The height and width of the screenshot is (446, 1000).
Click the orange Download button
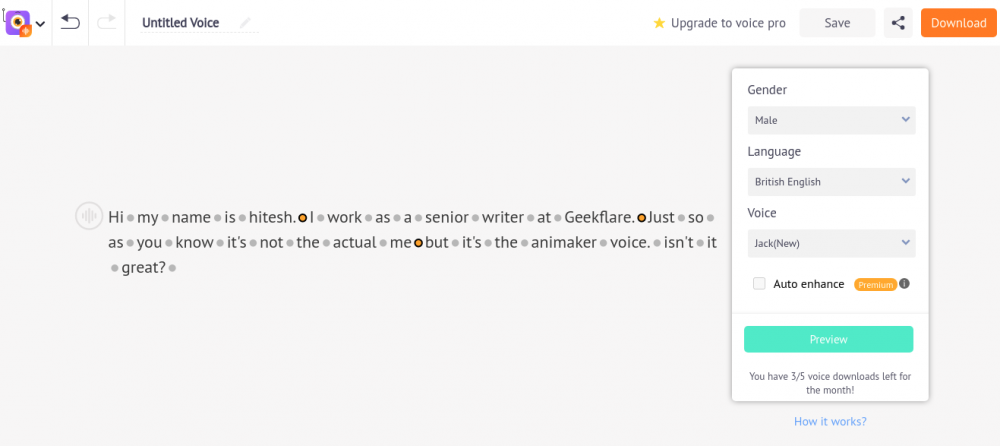click(x=958, y=23)
